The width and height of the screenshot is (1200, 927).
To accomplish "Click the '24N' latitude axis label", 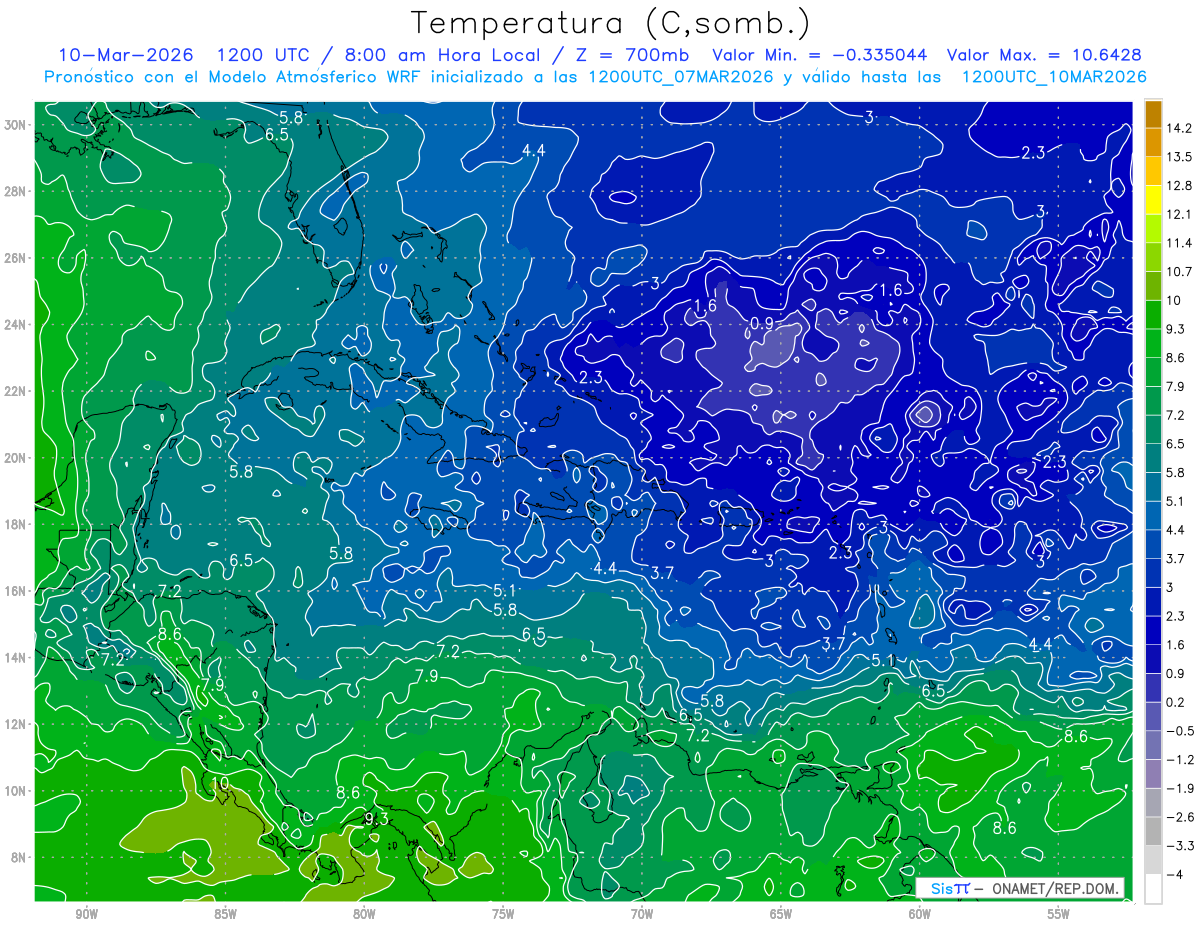I will 17,325.
